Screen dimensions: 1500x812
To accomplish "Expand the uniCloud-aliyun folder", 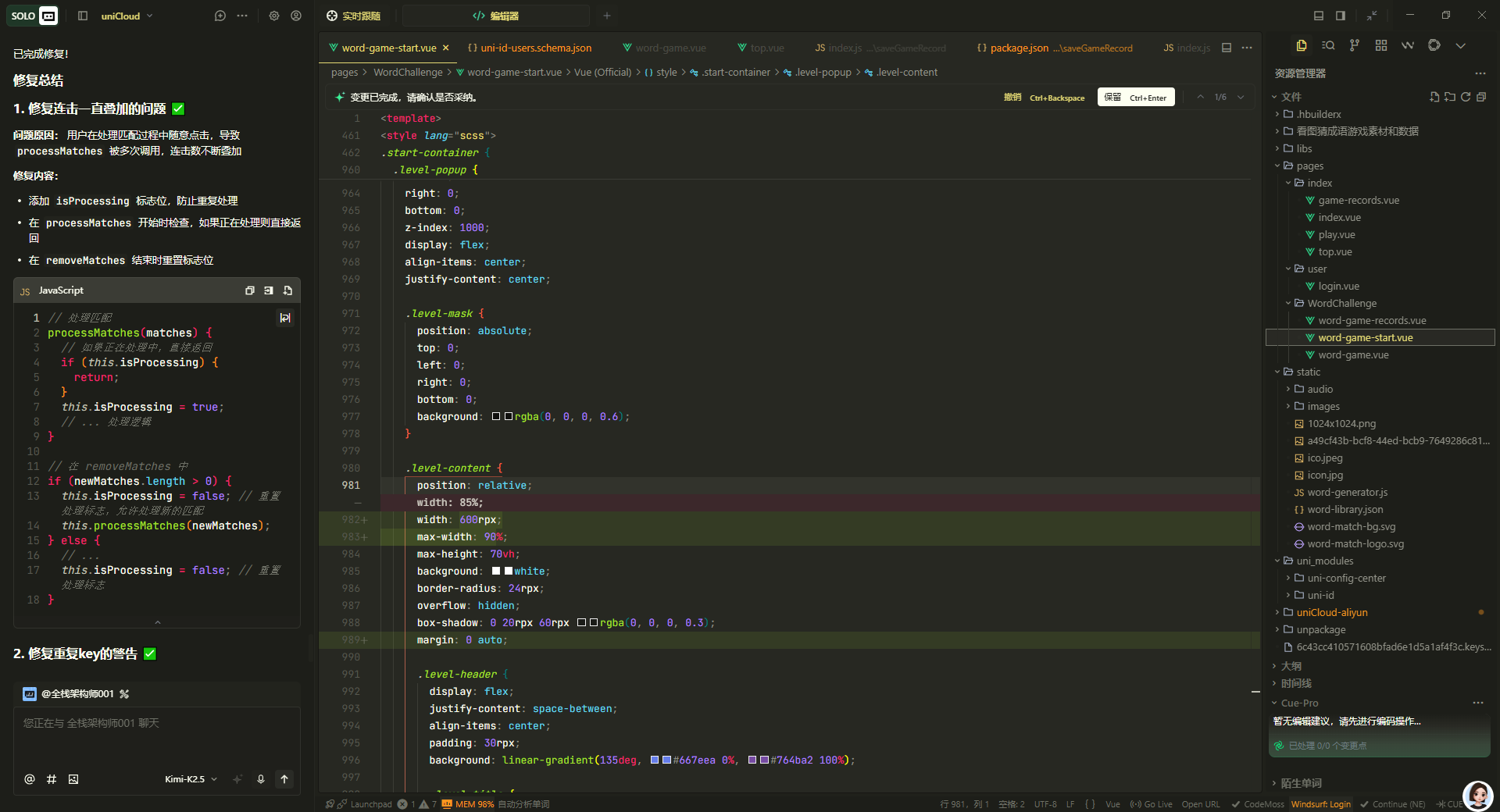I will click(x=1331, y=613).
